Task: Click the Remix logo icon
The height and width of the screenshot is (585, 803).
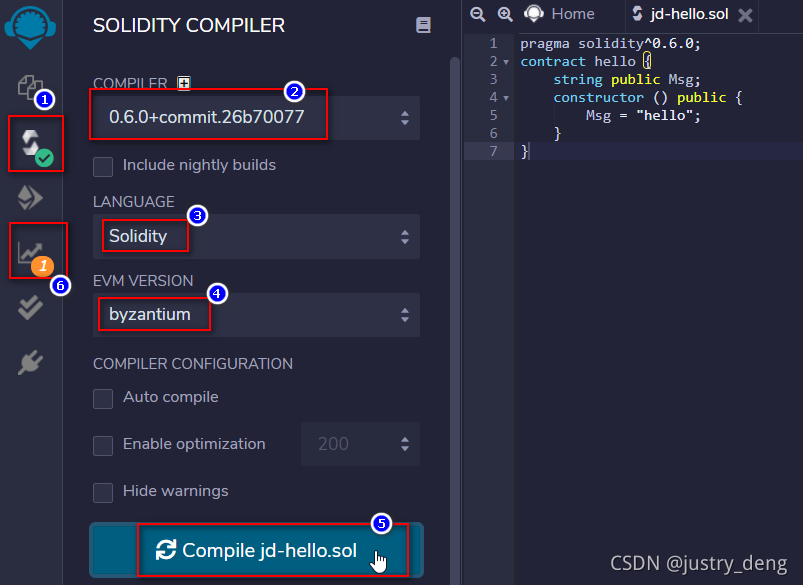Action: pyautogui.click(x=30, y=28)
